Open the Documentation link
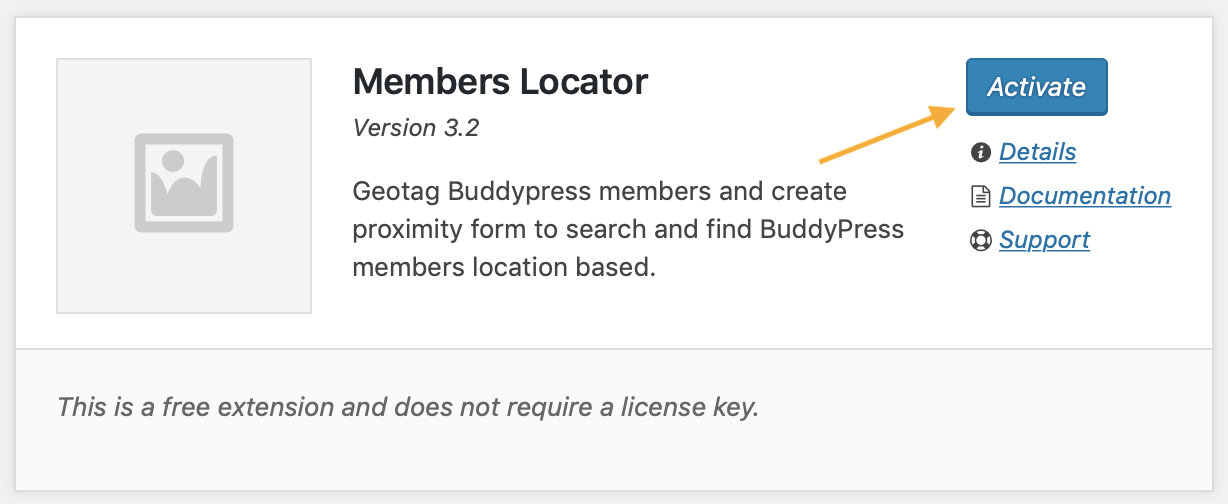The height and width of the screenshot is (504, 1228). coord(1085,196)
